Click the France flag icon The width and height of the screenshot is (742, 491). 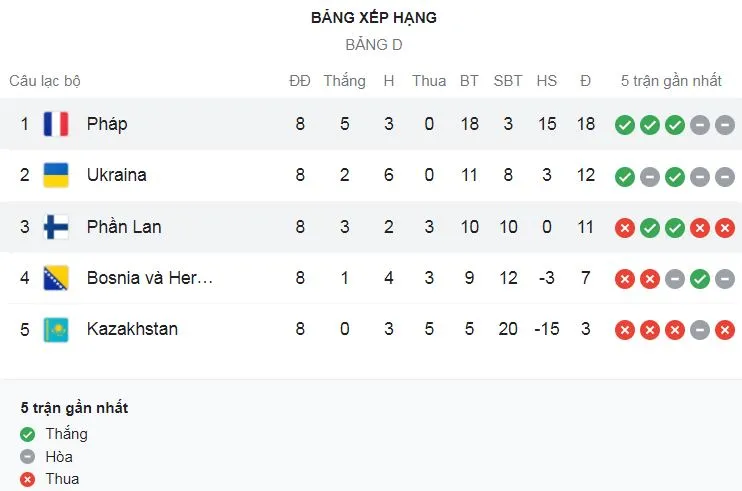click(x=56, y=124)
